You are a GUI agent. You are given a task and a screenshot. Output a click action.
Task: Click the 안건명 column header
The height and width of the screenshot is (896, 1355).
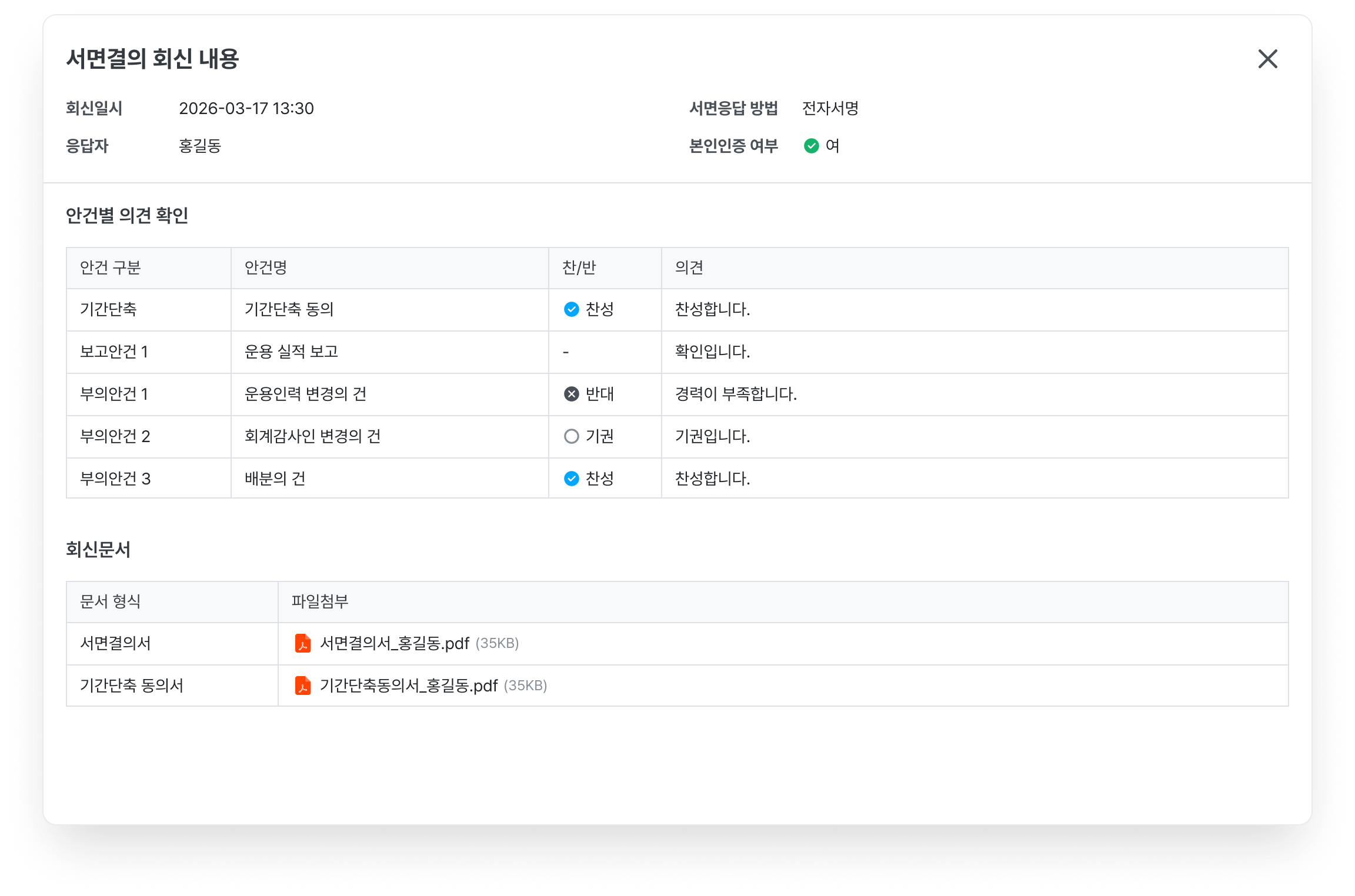coord(265,268)
